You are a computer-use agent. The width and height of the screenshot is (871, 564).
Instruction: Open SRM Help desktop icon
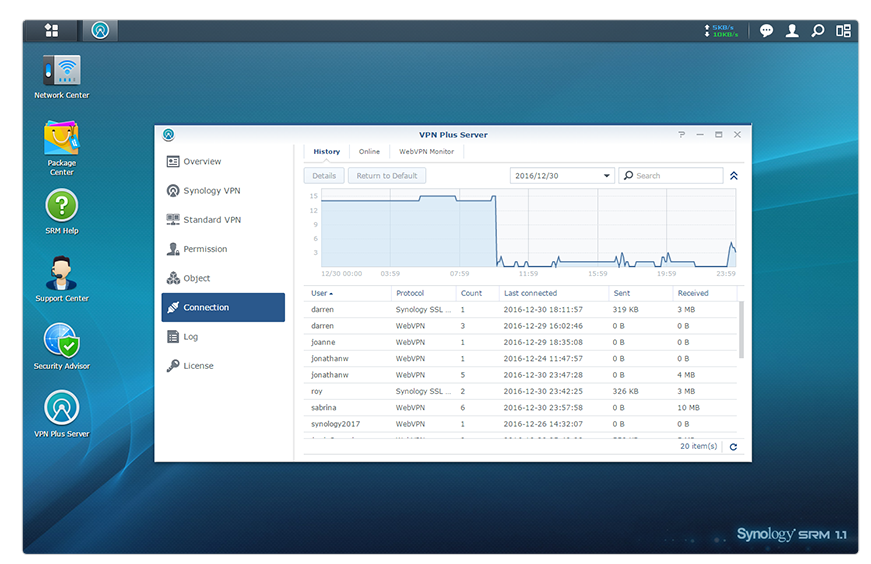[x=62, y=207]
